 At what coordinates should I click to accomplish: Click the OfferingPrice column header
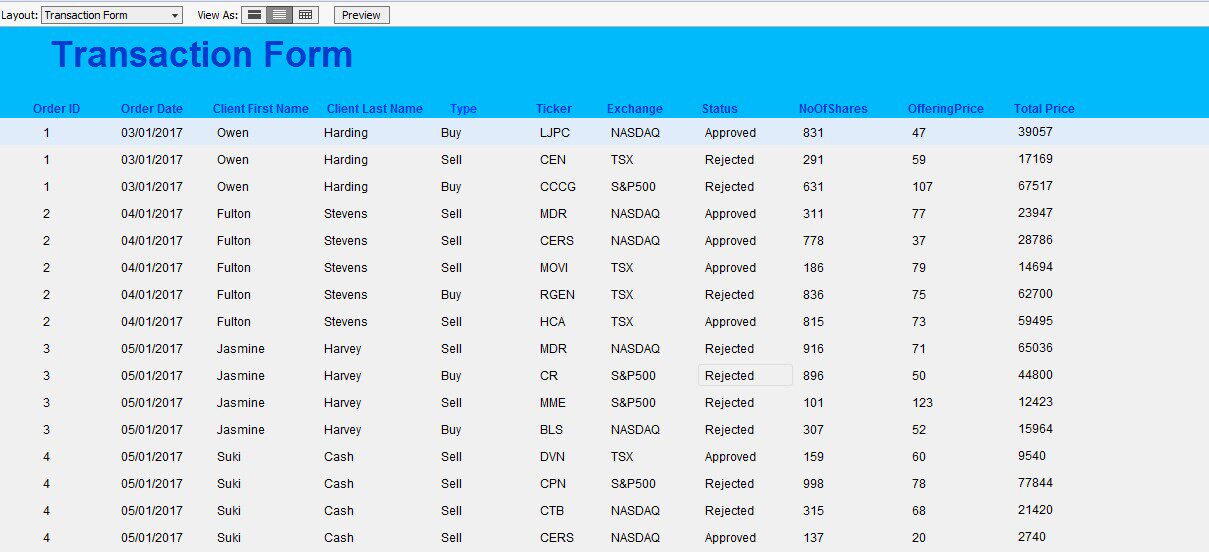click(x=945, y=109)
